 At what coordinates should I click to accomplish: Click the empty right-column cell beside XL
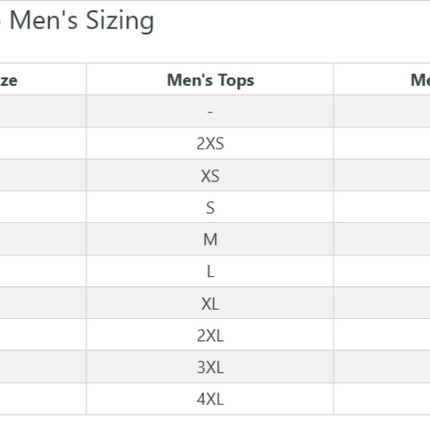point(382,303)
